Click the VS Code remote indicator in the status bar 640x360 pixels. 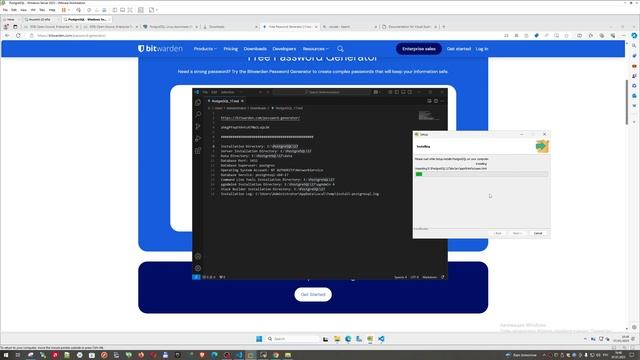click(x=196, y=277)
